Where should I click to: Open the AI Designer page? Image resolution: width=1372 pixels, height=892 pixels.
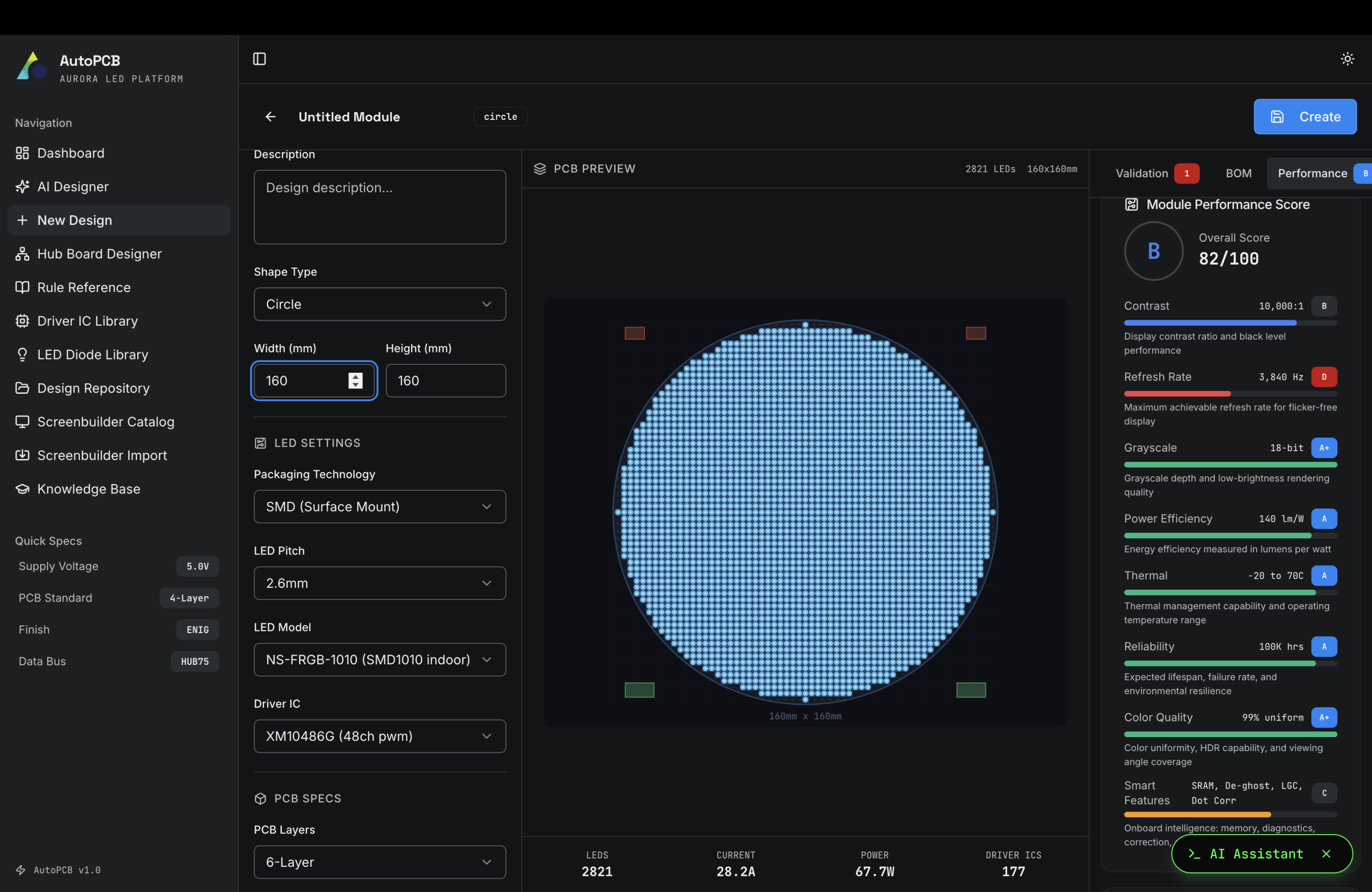tap(73, 186)
